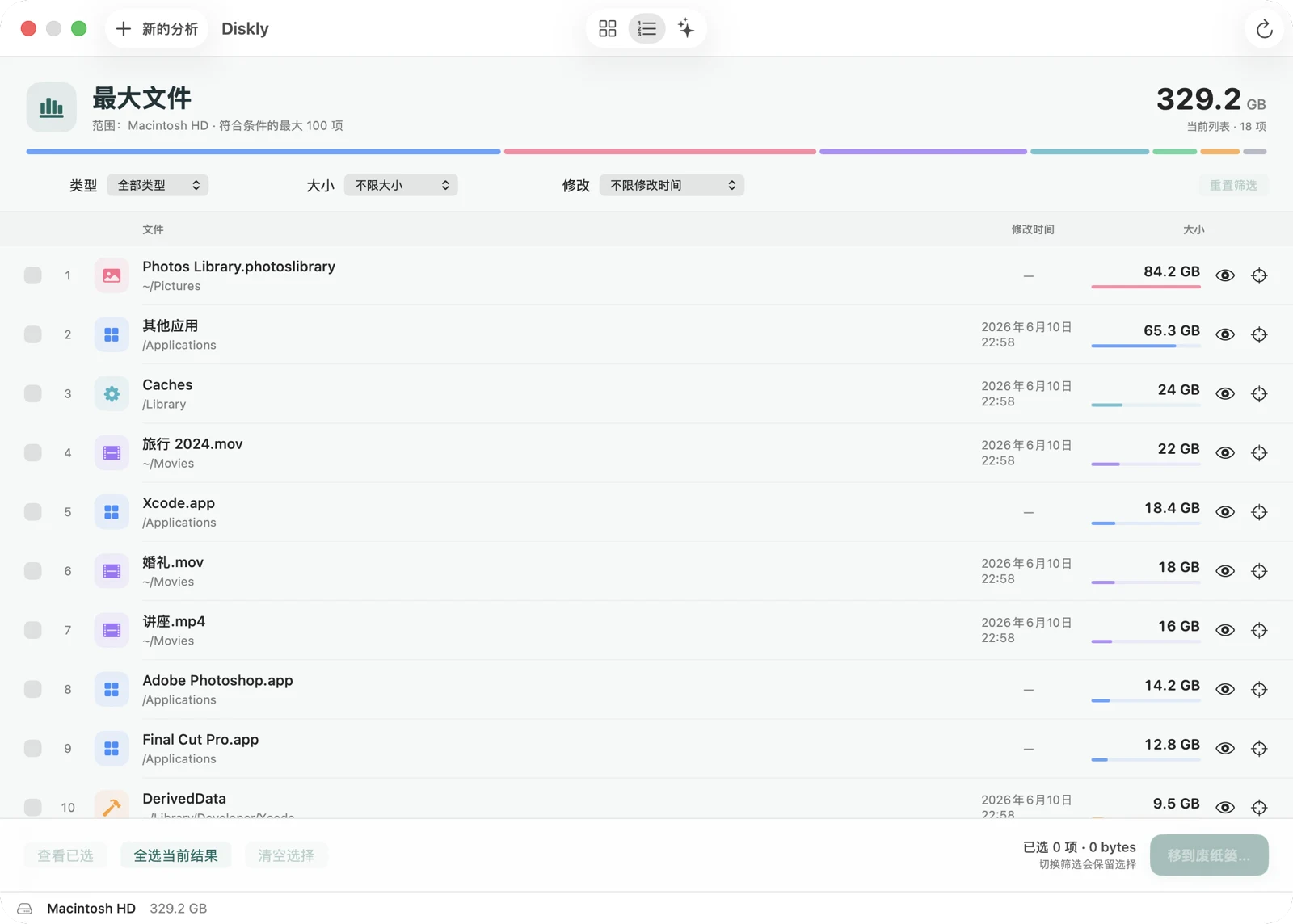Select the 旅行 2024.mov checkbox

coord(33,452)
